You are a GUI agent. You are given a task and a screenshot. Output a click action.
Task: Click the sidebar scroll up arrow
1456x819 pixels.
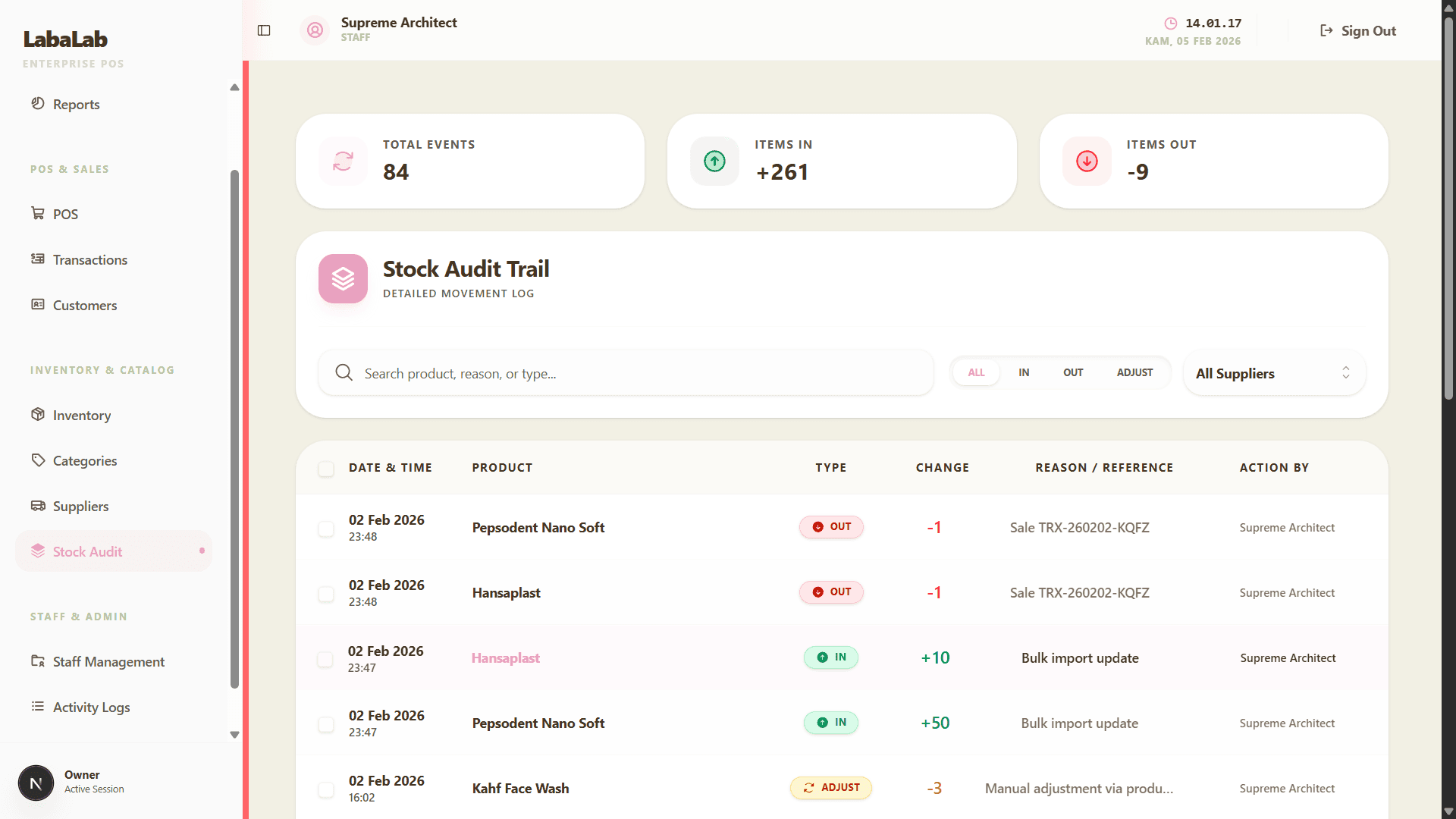pyautogui.click(x=234, y=87)
